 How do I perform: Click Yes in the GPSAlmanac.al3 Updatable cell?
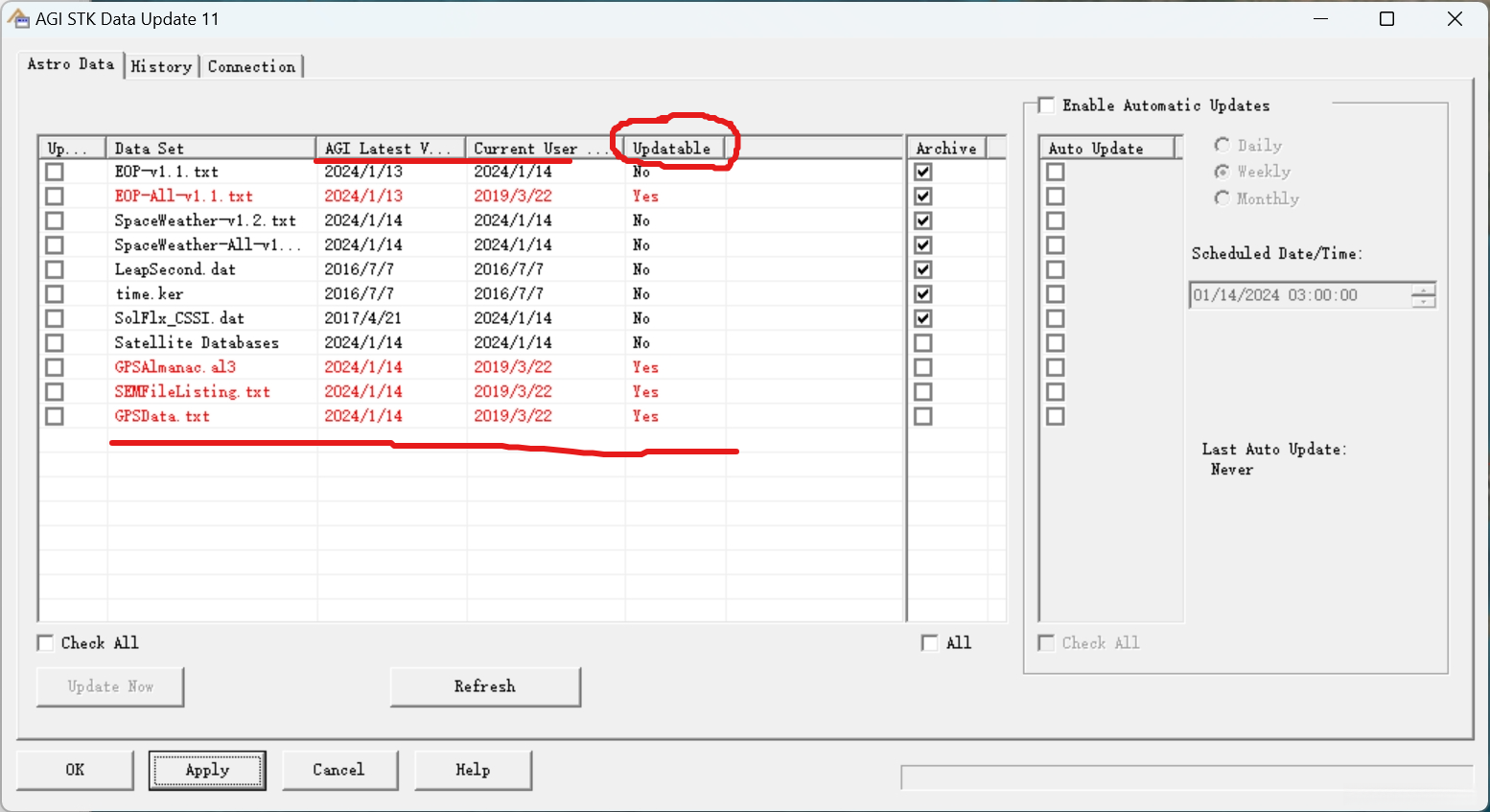645,367
